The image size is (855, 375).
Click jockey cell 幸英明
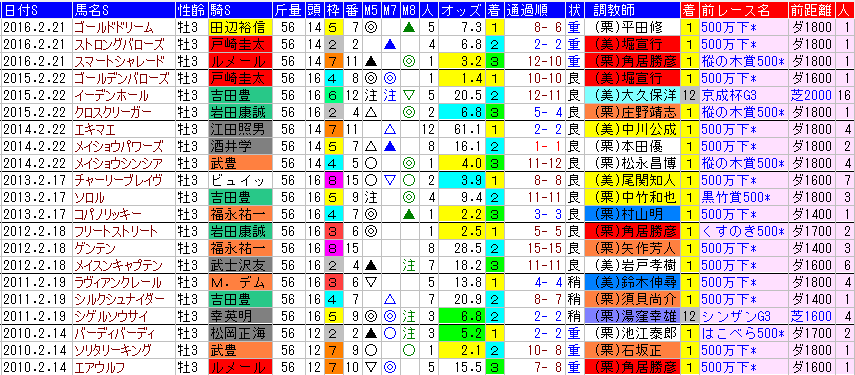[239, 317]
